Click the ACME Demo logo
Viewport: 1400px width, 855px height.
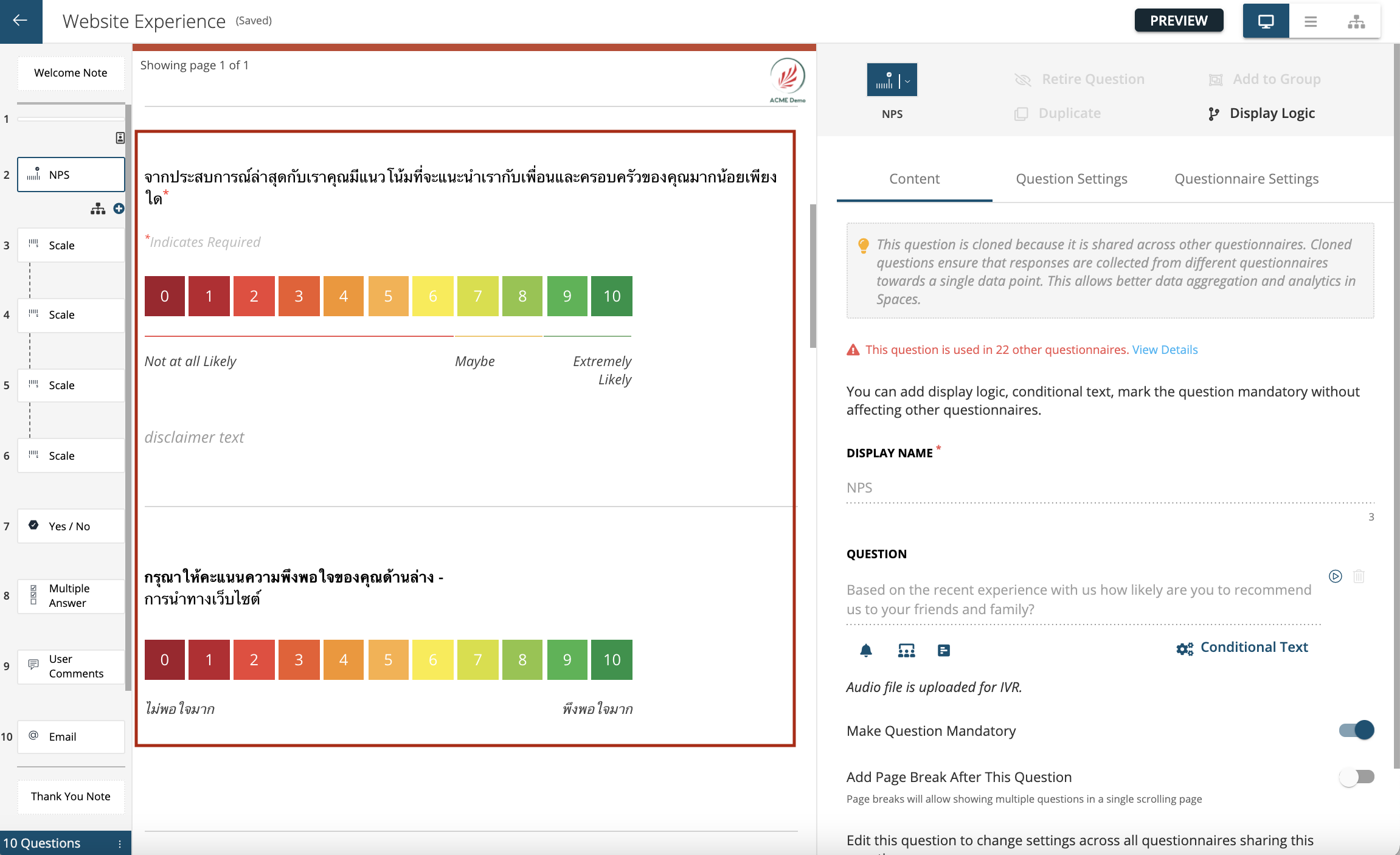click(x=788, y=80)
